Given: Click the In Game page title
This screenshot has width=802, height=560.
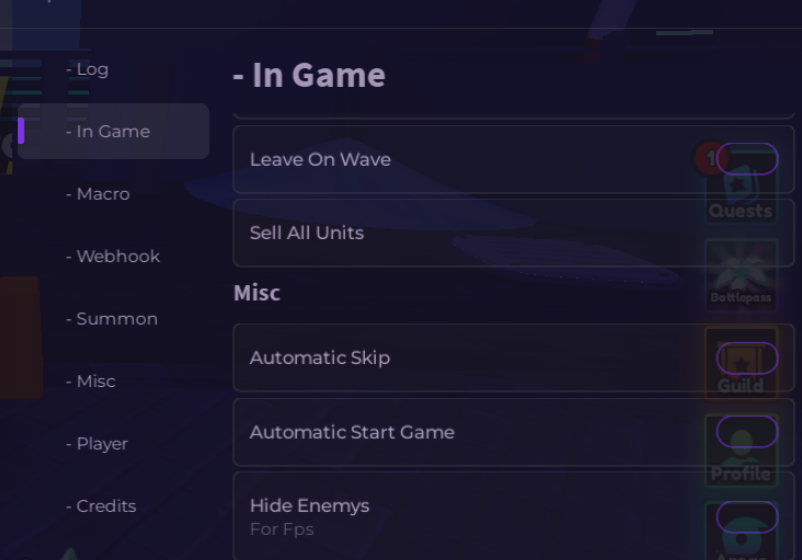Looking at the screenshot, I should pos(309,75).
